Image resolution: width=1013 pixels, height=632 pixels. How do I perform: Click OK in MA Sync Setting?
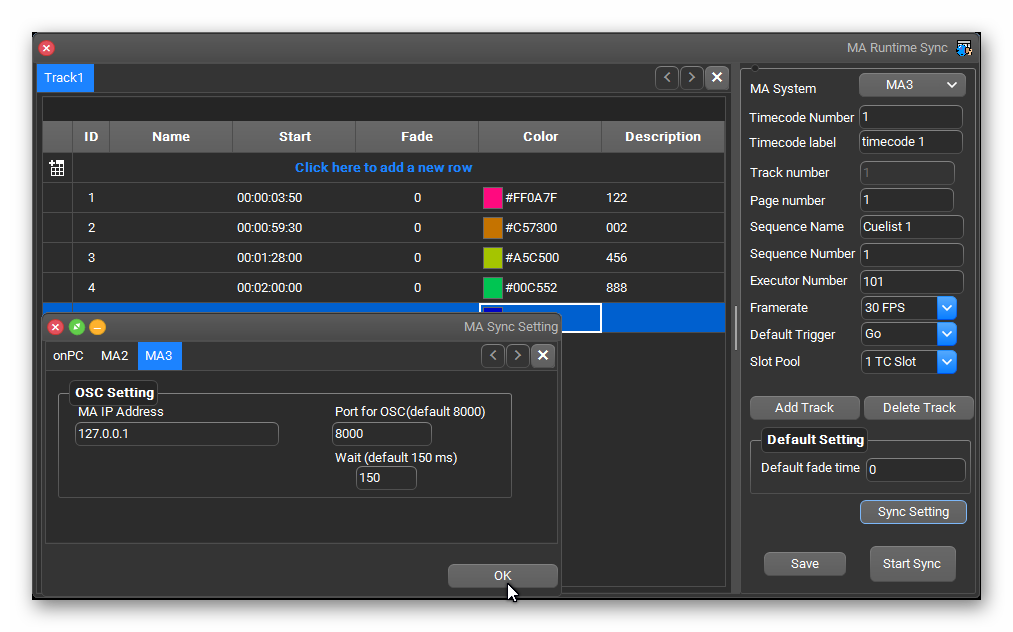503,576
